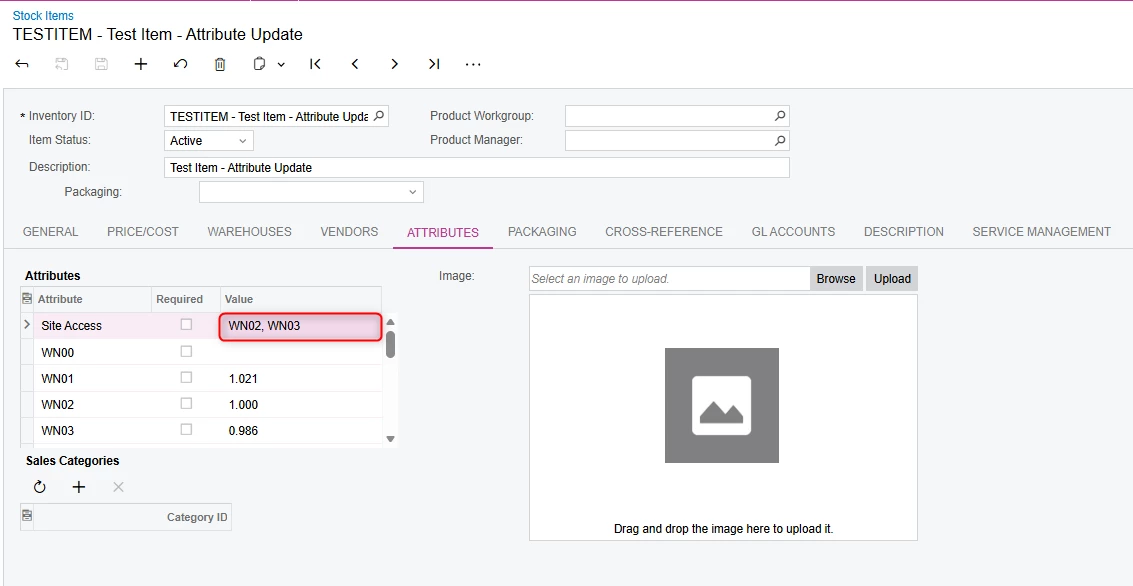Click the Inventory ID lookup magnifier
Viewport: 1133px width, 586px height.
pyautogui.click(x=379, y=116)
